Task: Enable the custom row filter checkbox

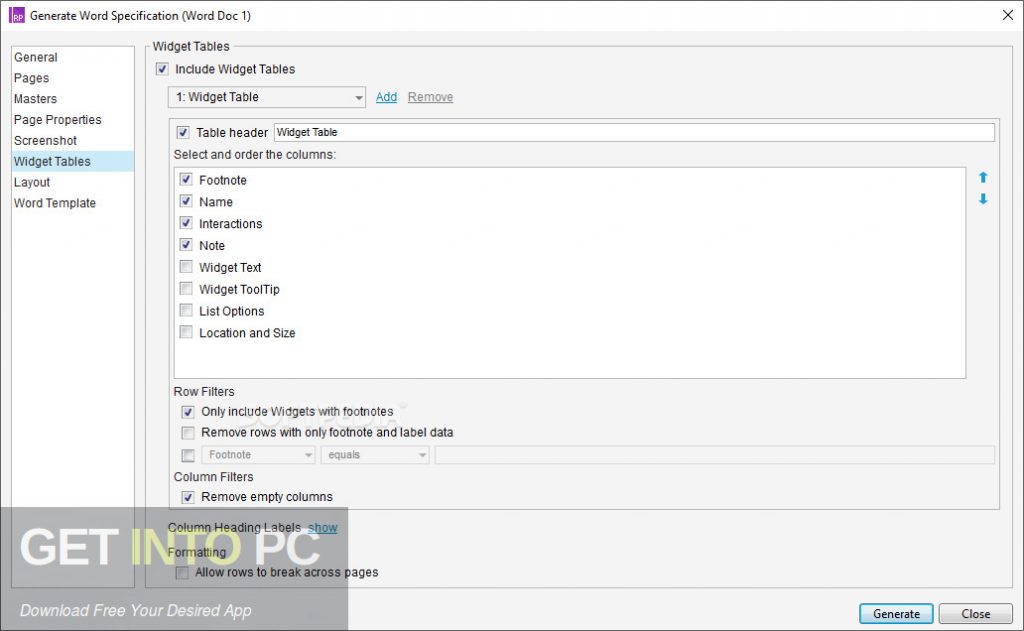Action: pyautogui.click(x=188, y=455)
